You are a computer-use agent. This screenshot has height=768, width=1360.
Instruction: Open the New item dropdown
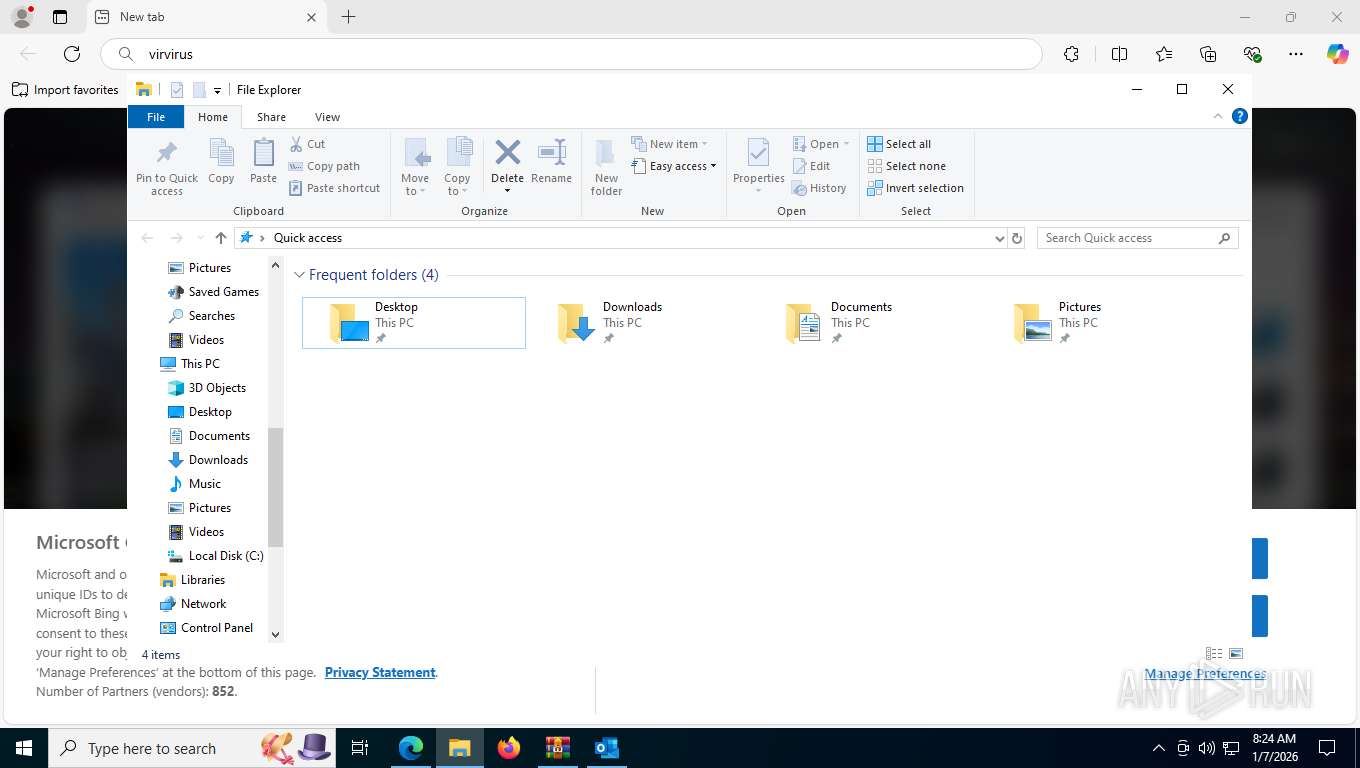pyautogui.click(x=670, y=144)
